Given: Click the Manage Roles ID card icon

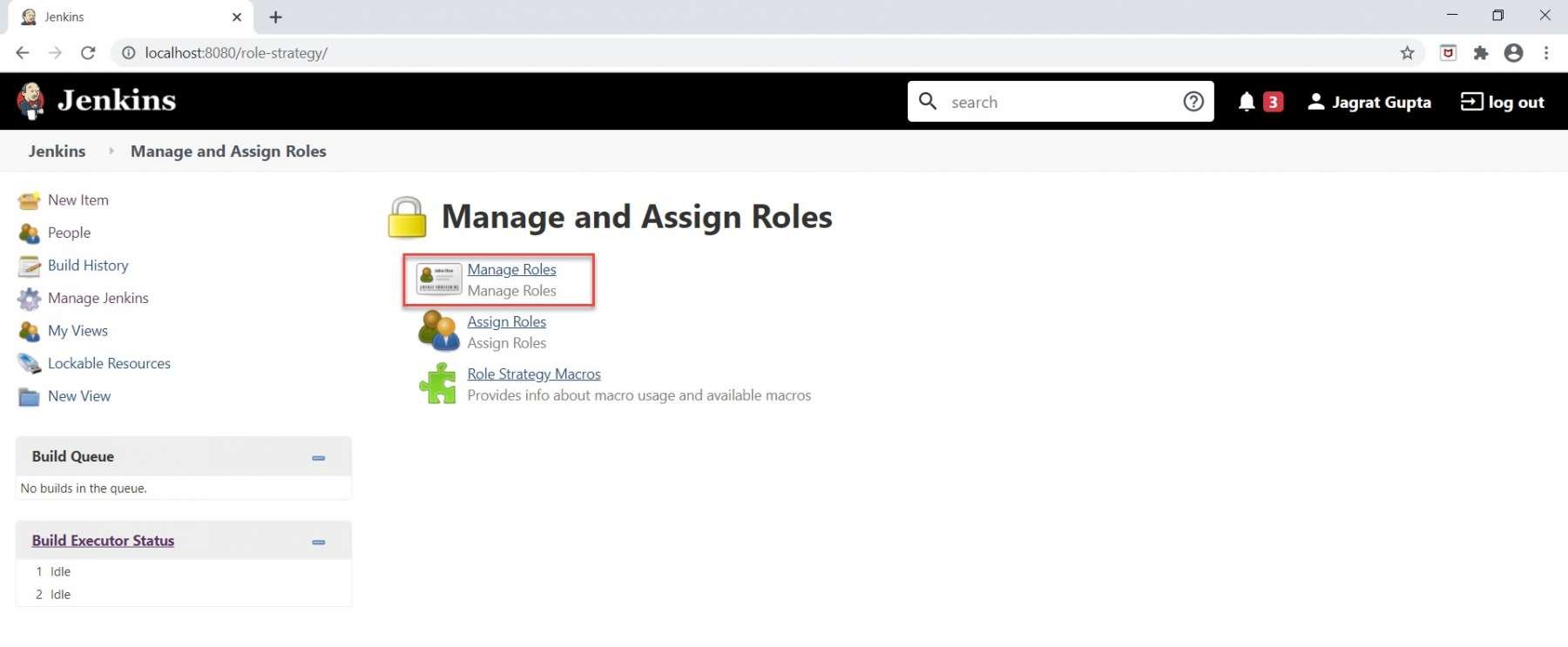Looking at the screenshot, I should click(438, 280).
